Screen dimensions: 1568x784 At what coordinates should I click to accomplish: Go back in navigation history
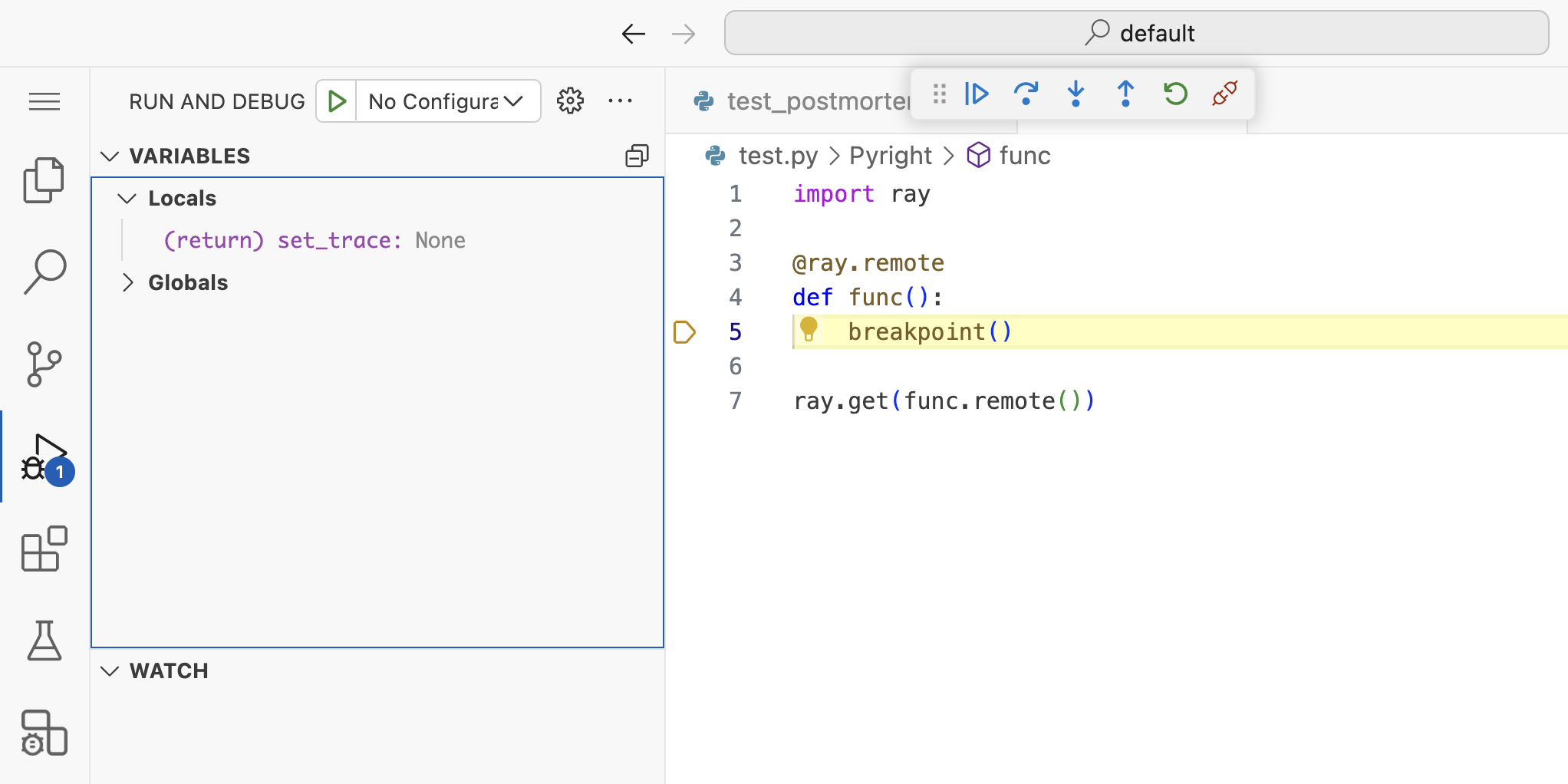pyautogui.click(x=634, y=34)
